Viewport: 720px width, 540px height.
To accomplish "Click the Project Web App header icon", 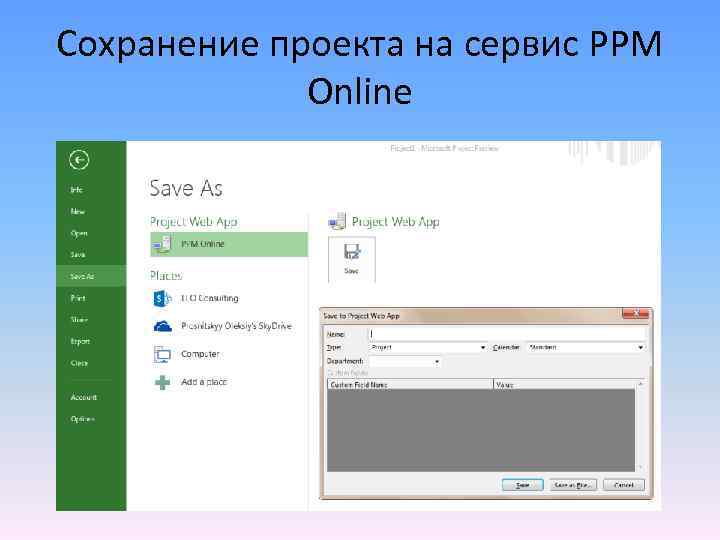I will pos(338,221).
